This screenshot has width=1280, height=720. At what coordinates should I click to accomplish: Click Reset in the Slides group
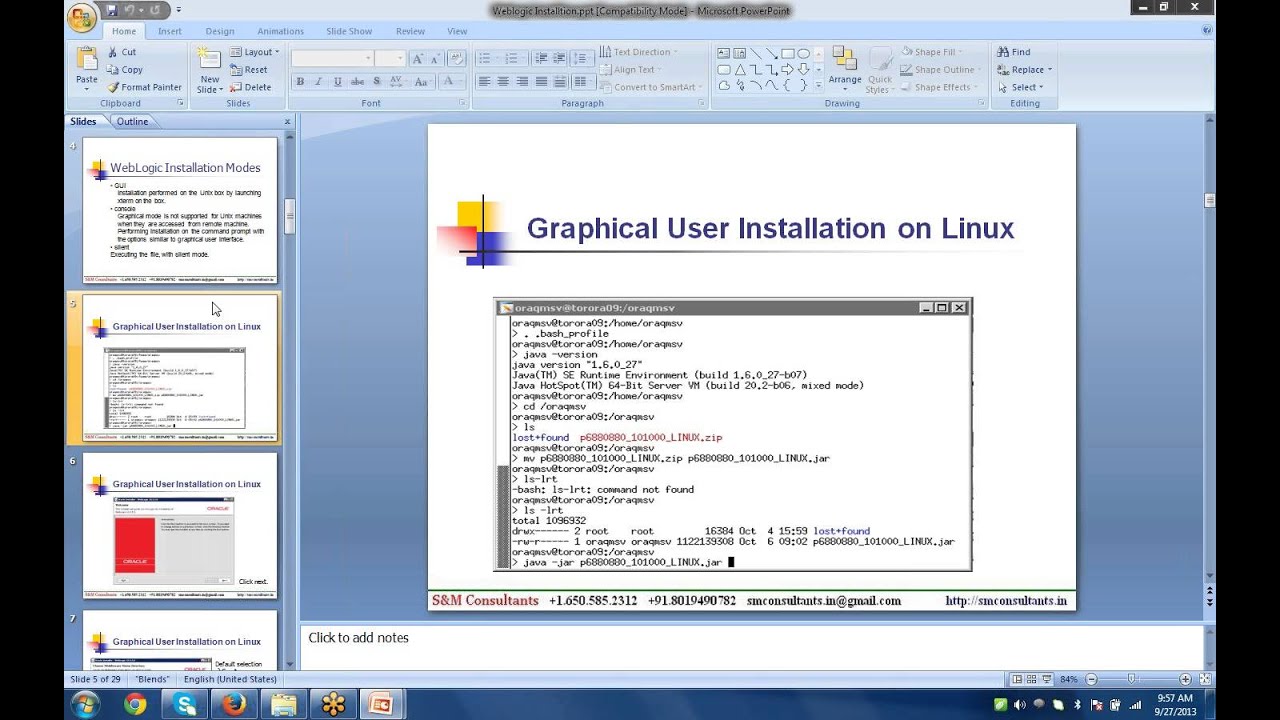tap(249, 70)
